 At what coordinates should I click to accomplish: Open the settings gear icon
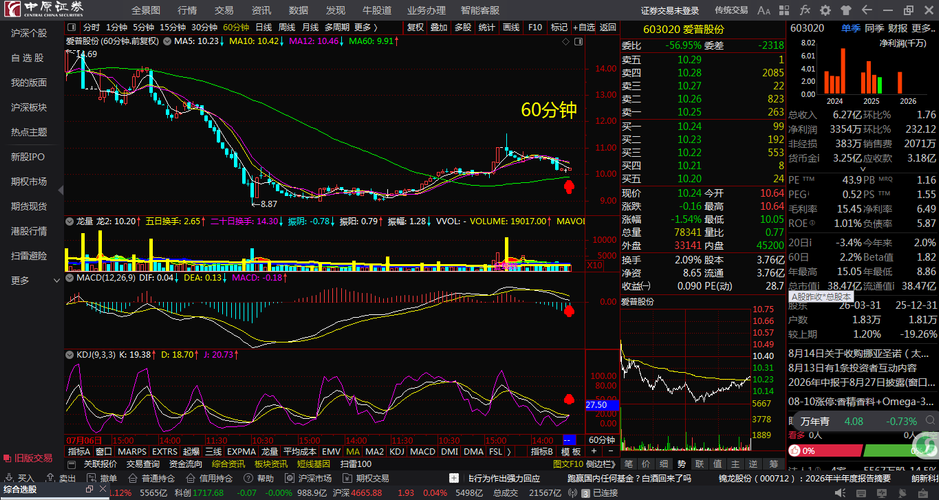coord(825,10)
